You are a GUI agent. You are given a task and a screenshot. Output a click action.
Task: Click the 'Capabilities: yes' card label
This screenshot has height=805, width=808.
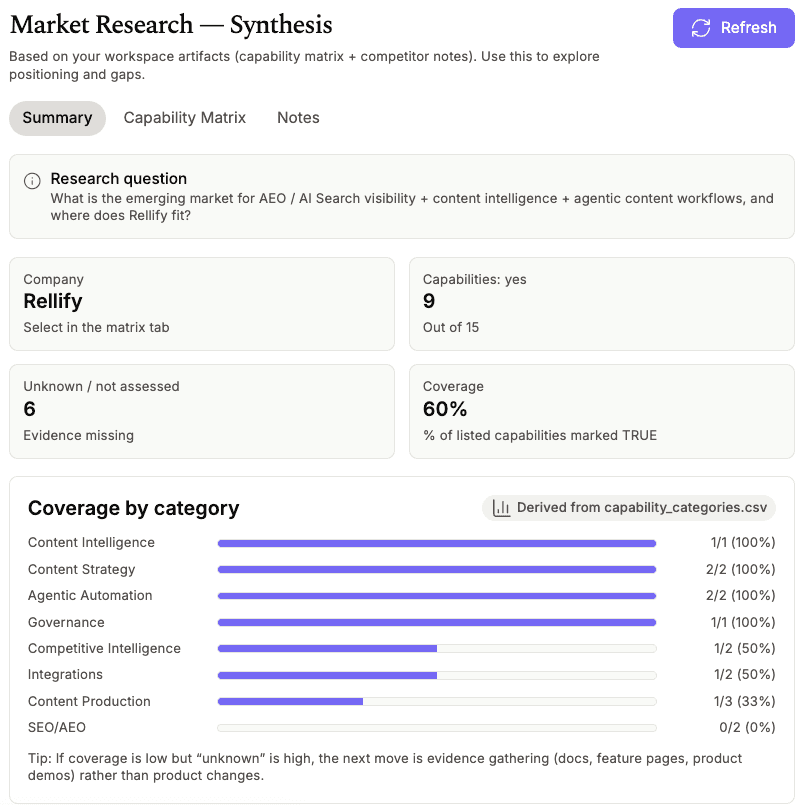475,279
